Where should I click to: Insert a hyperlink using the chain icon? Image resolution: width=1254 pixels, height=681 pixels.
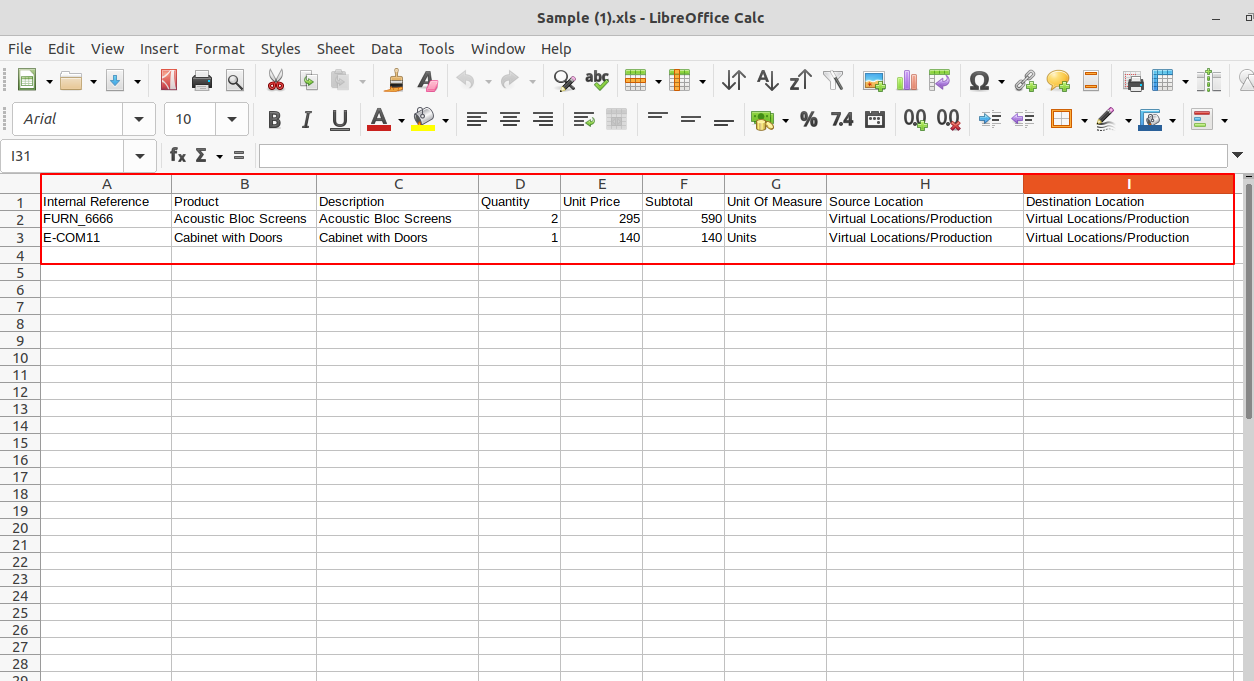(x=1025, y=81)
